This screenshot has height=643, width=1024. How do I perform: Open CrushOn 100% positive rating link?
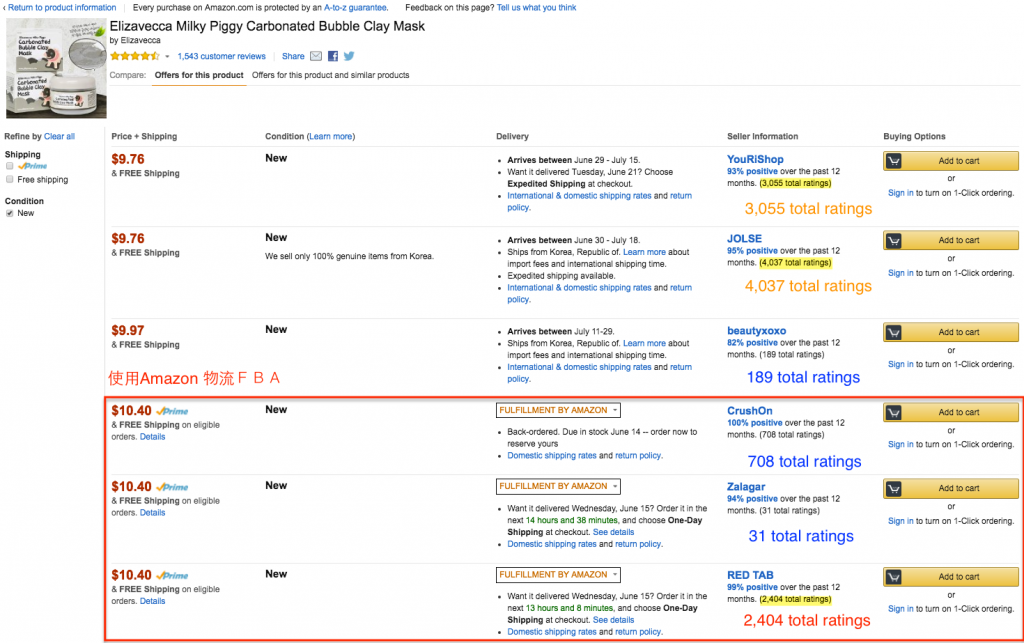coord(755,423)
